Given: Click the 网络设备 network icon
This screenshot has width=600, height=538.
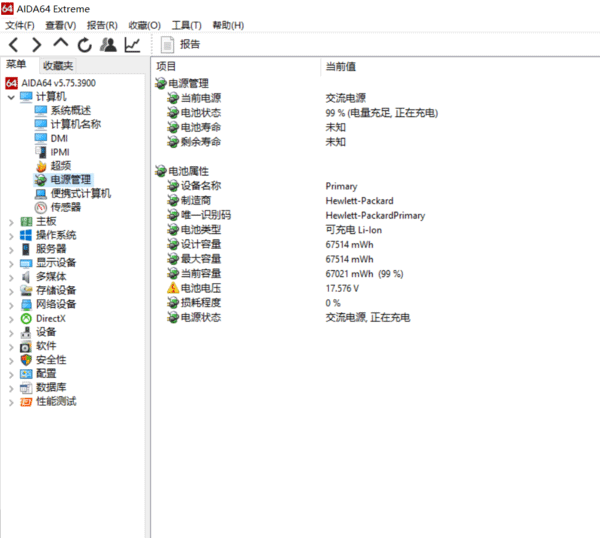Looking at the screenshot, I should pyautogui.click(x=26, y=305).
